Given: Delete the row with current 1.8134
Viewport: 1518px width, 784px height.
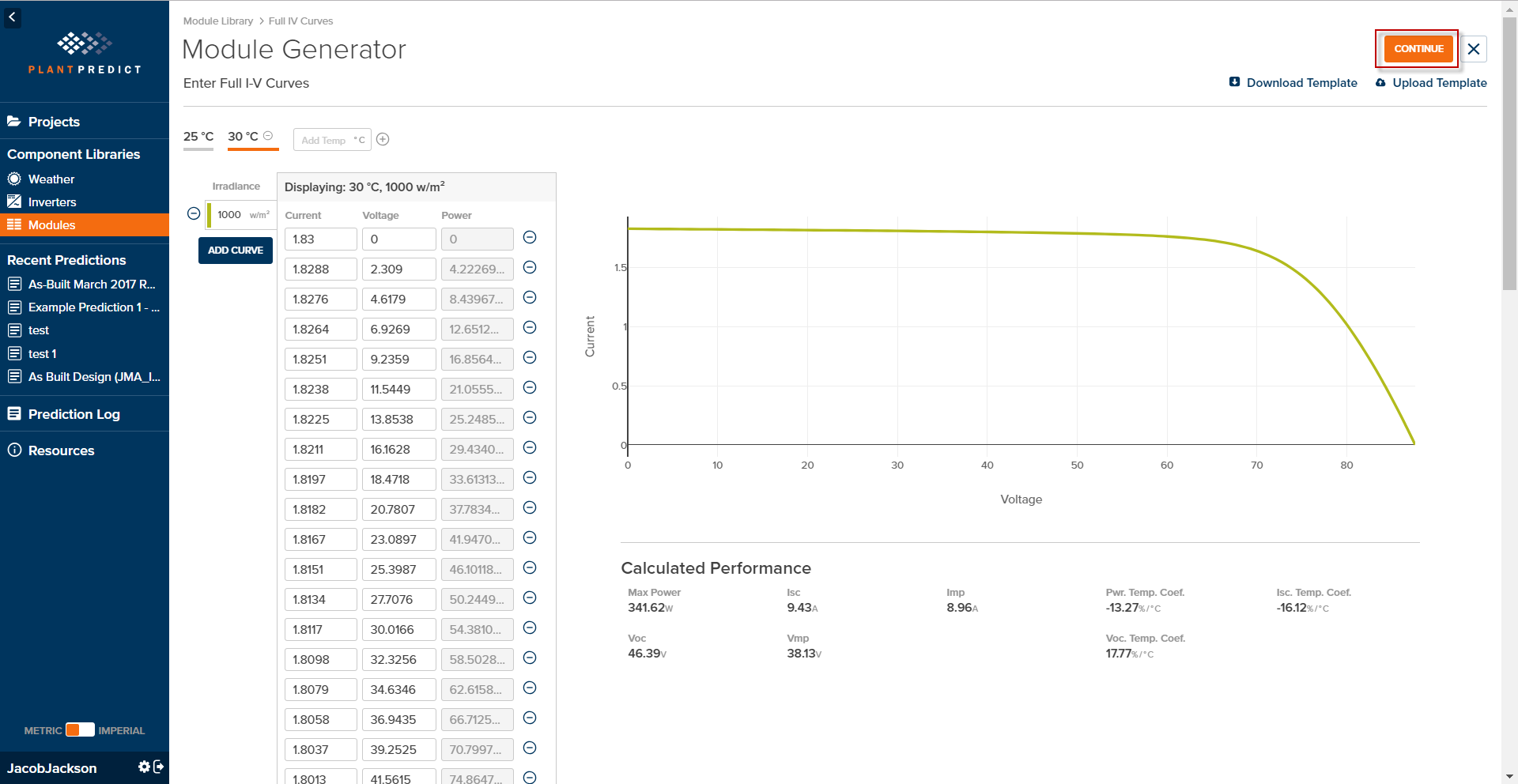Looking at the screenshot, I should (531, 598).
